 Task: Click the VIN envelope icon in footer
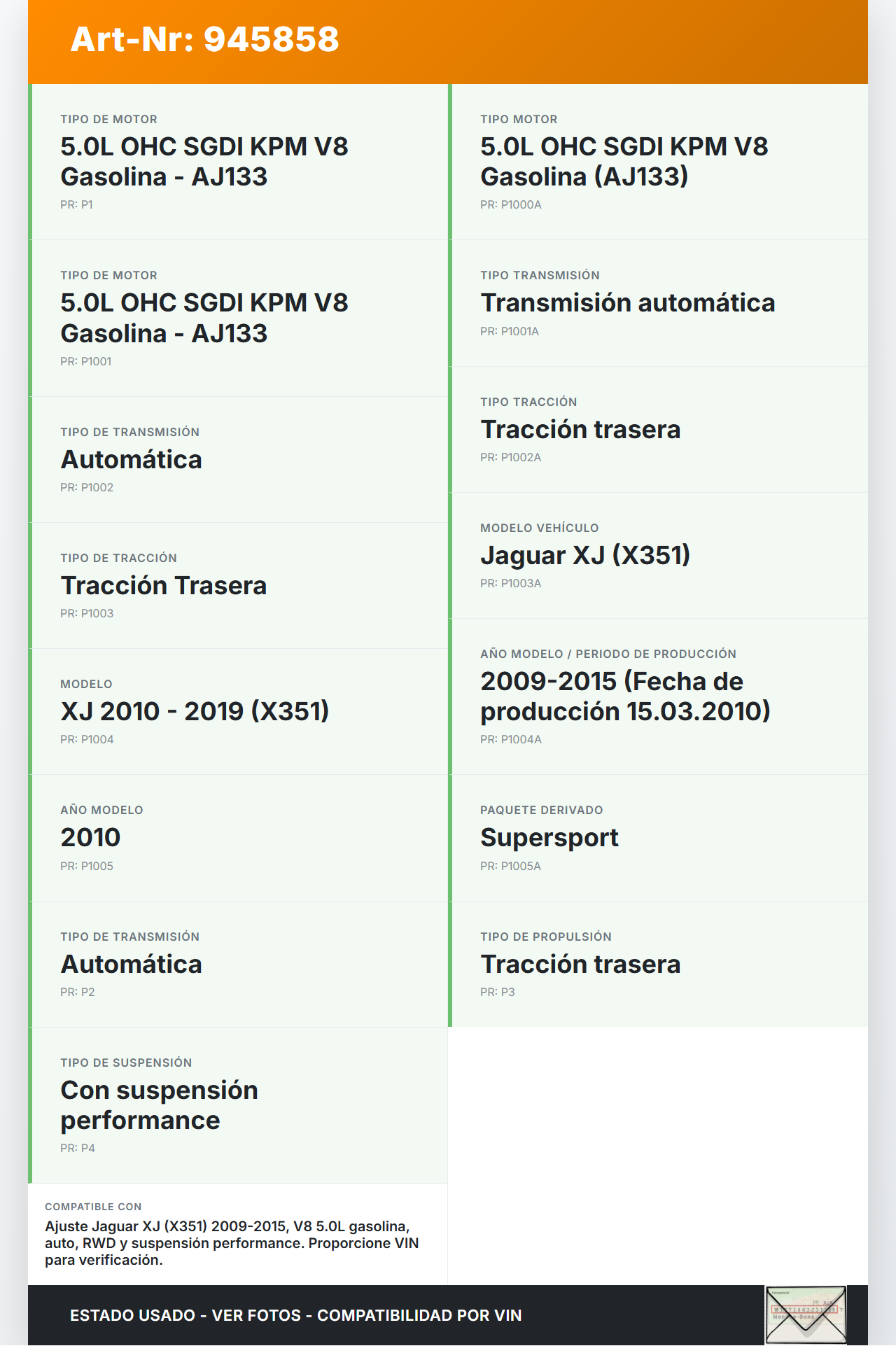pos(806,1315)
